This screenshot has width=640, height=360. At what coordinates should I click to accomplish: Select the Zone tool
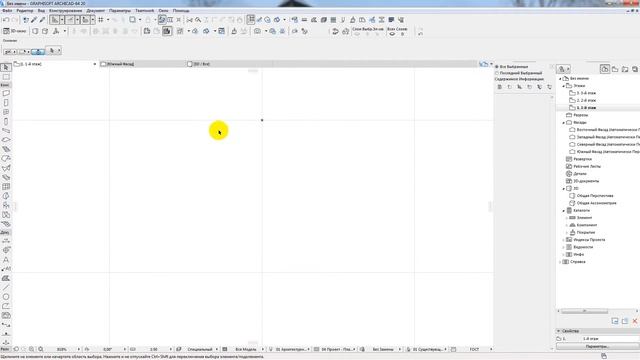(x=6, y=215)
